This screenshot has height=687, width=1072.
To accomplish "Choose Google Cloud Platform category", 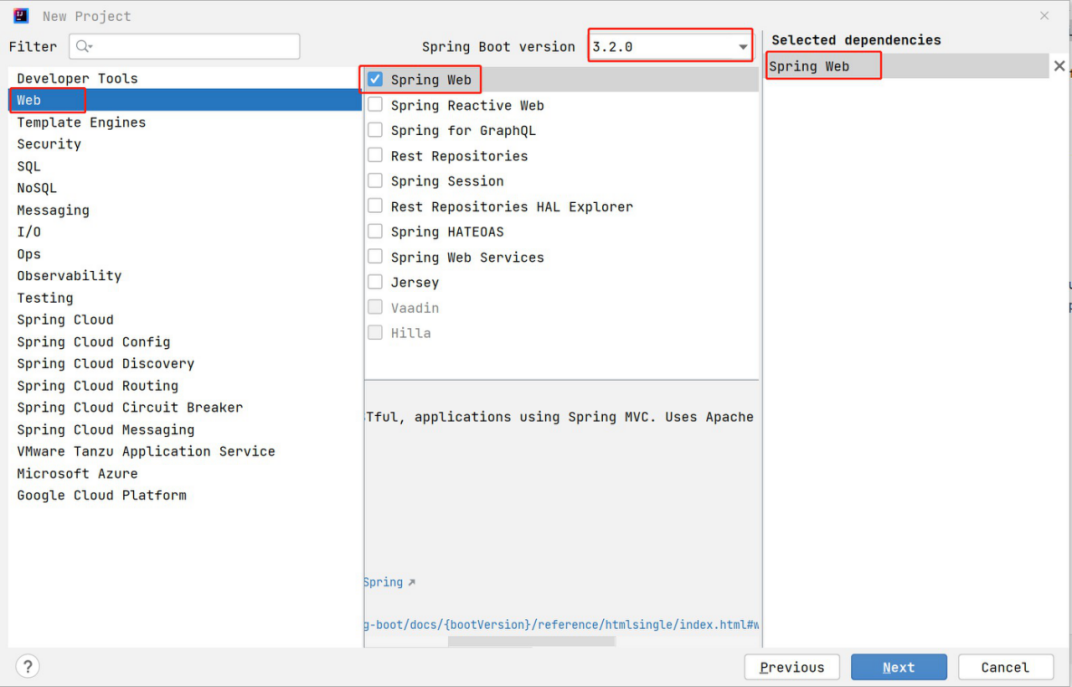I will point(185,495).
